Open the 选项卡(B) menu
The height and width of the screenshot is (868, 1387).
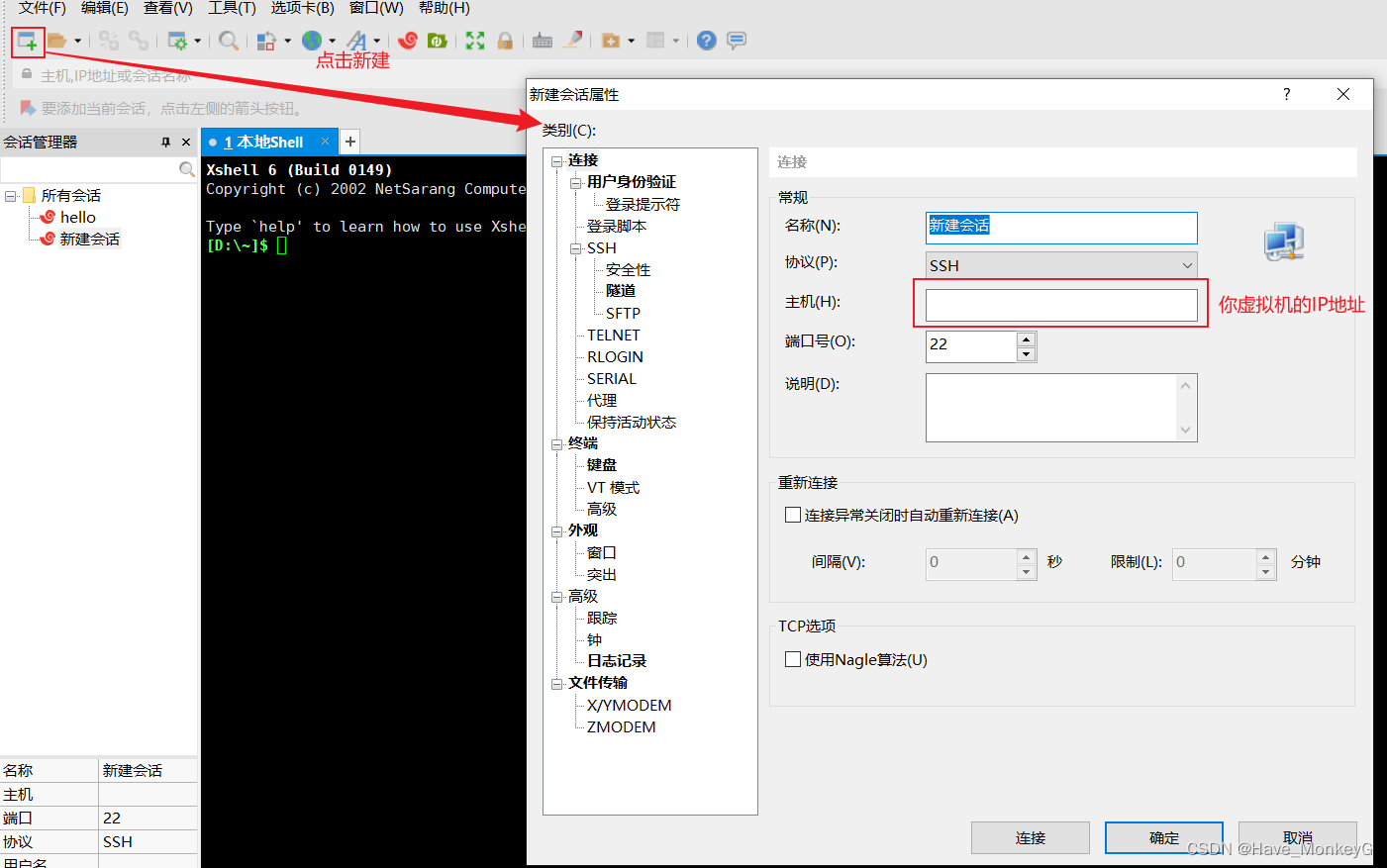[x=303, y=8]
